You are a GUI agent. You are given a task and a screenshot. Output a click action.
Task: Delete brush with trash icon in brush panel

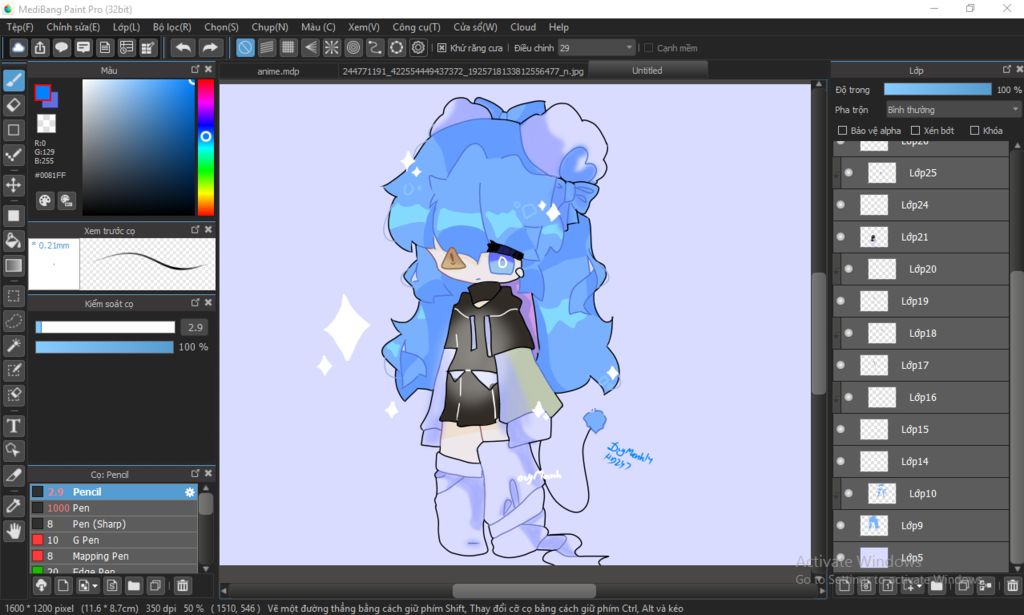pos(183,586)
